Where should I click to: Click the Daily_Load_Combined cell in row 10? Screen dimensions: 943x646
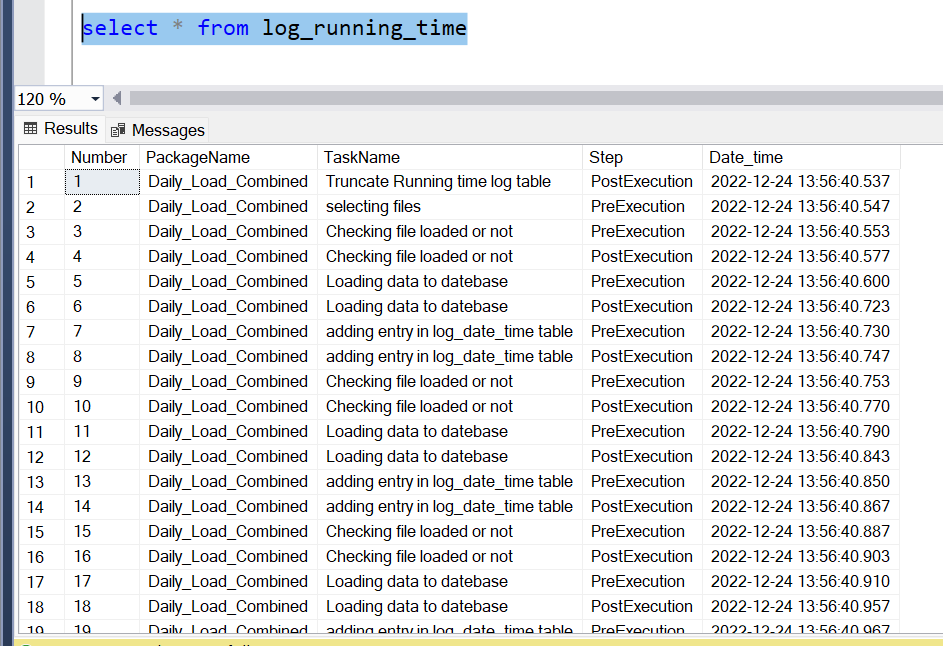click(227, 406)
